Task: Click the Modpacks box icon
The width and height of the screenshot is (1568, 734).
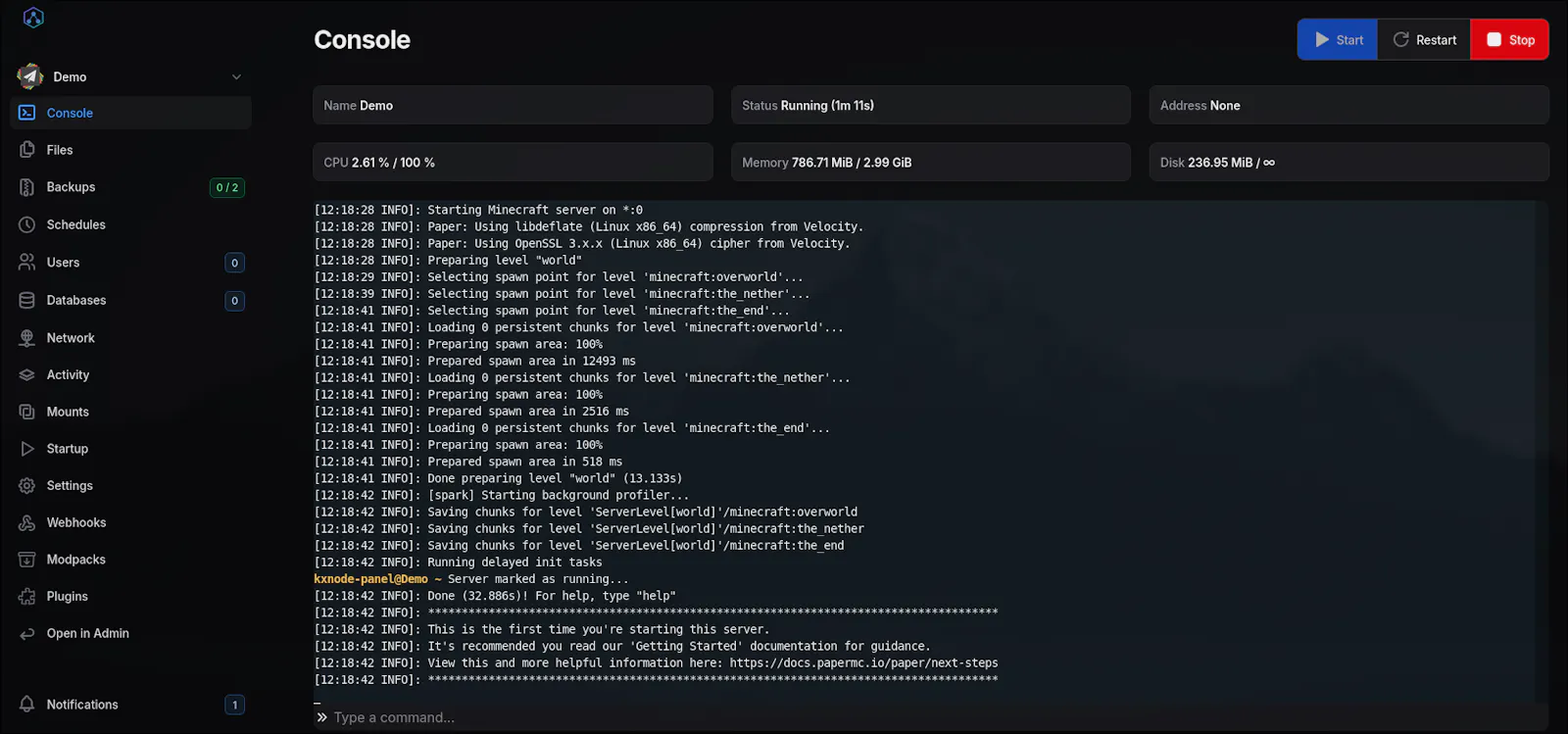Action: click(27, 560)
